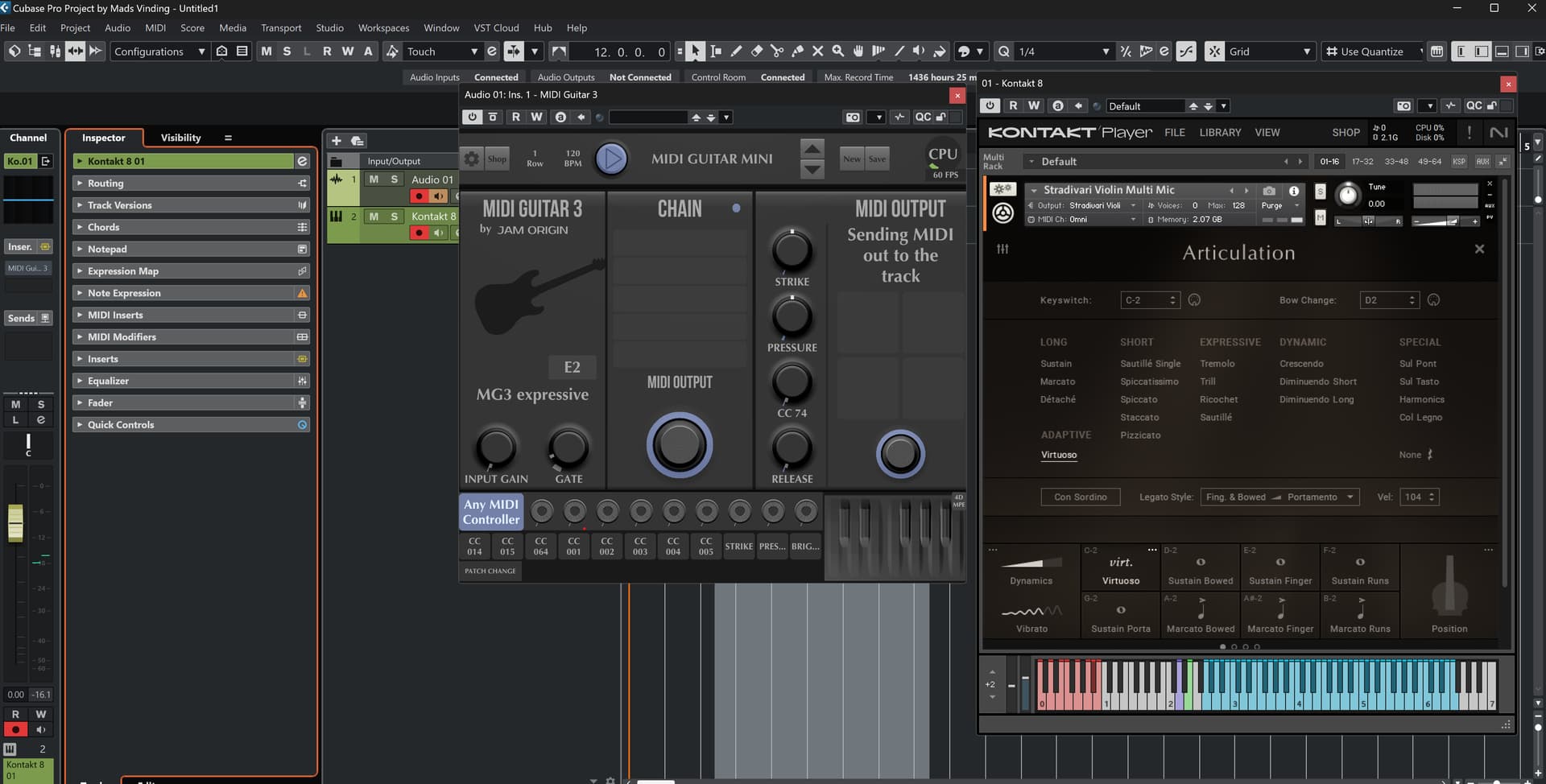Click the channel volume fader handle
The height and width of the screenshot is (784, 1546).
(15, 522)
